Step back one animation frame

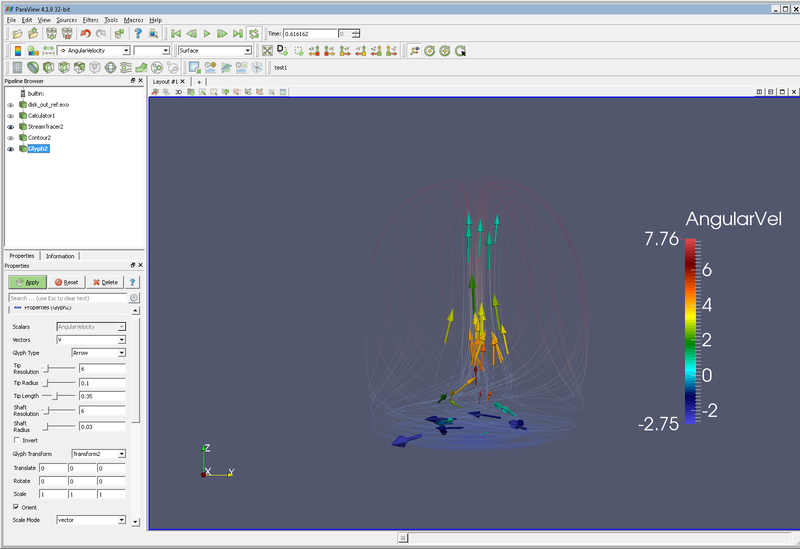(191, 34)
